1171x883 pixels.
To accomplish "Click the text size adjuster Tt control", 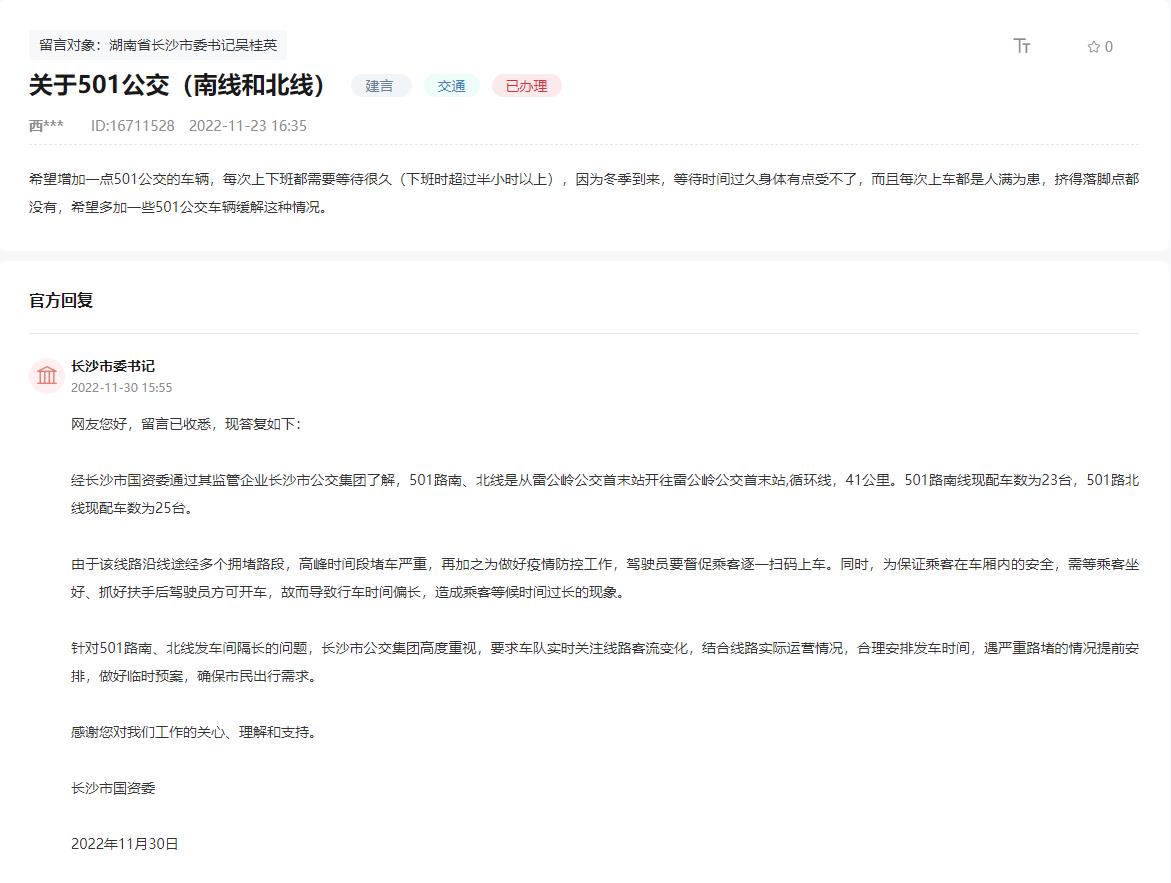I will coord(1022,46).
